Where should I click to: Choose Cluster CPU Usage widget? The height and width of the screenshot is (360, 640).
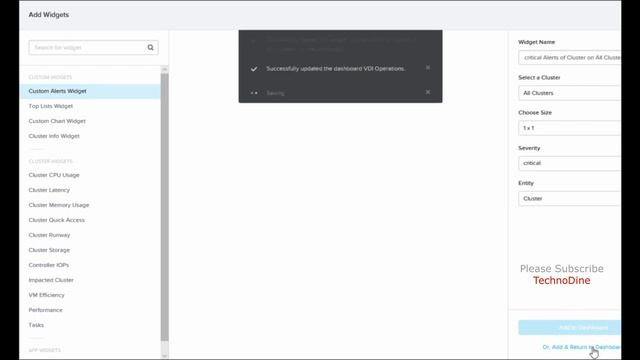pos(54,175)
